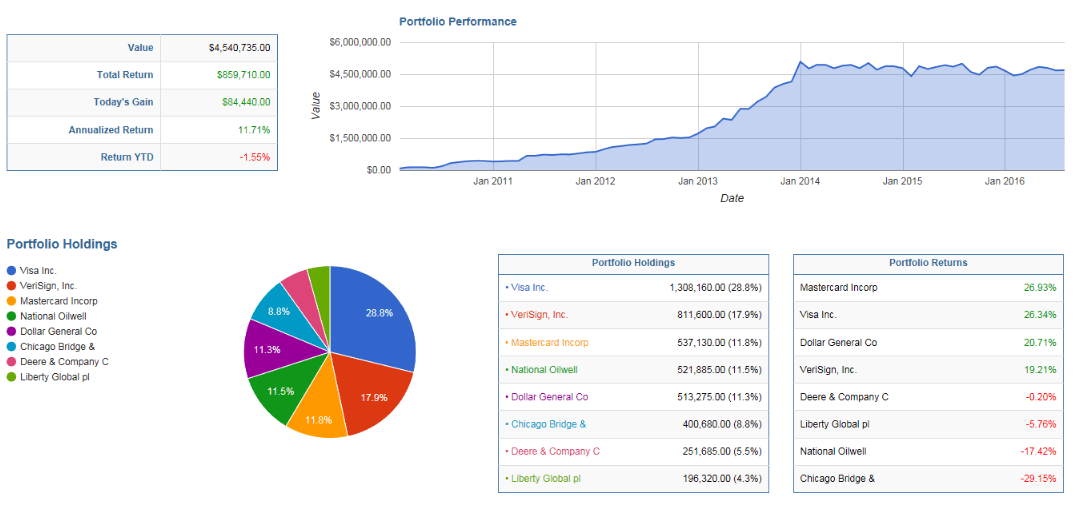
Task: Click the 400,680.00 (8.8%) holding value
Action: (x=723, y=425)
